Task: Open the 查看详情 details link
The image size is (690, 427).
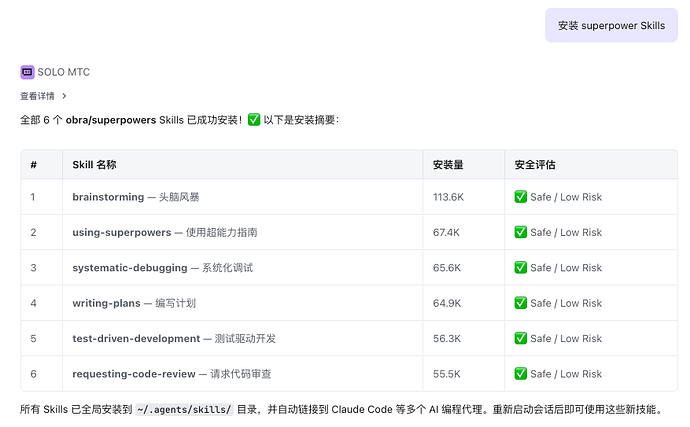Action: [x=37, y=96]
